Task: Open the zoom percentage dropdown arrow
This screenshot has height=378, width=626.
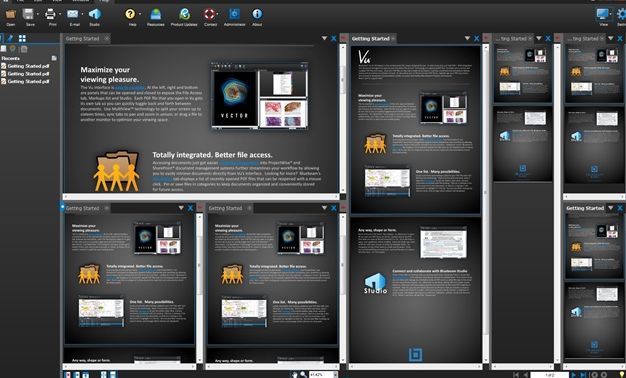Action: pyautogui.click(x=335, y=375)
